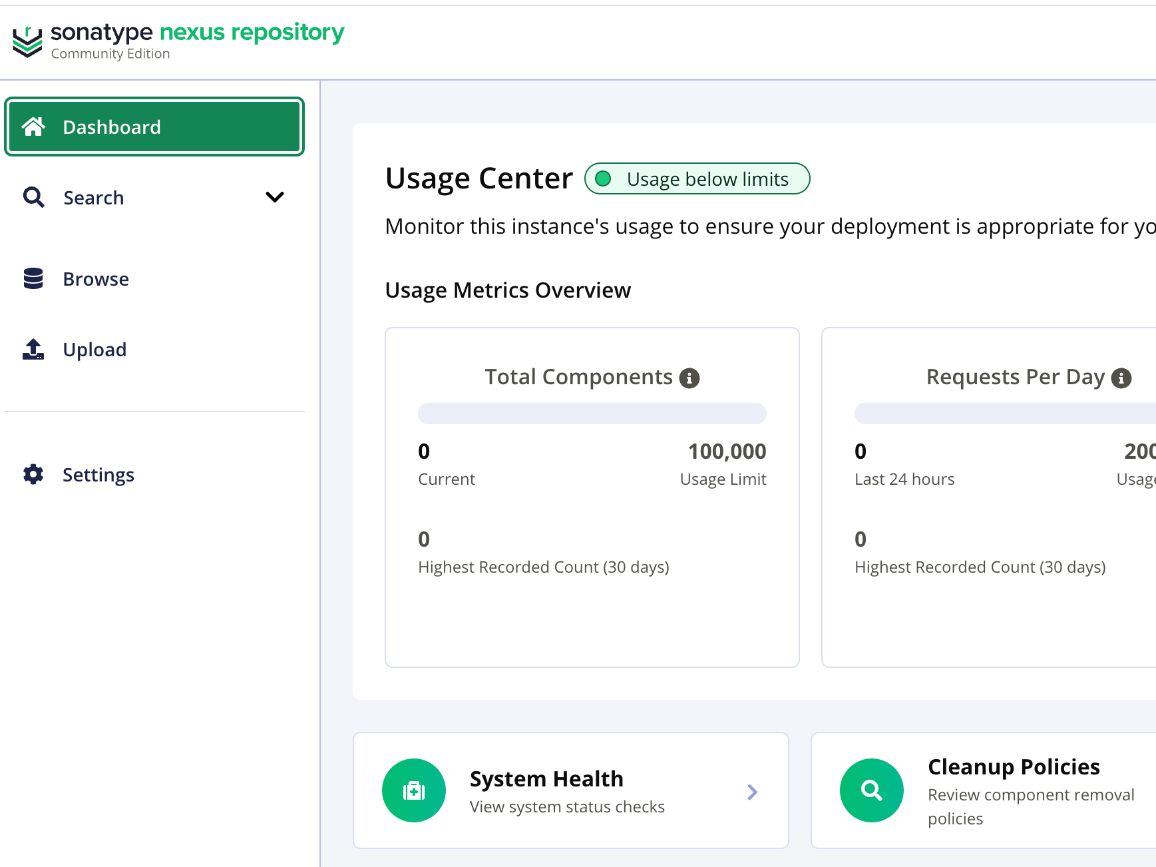Expand the Search menu chevron
The width and height of the screenshot is (1156, 867).
click(274, 198)
